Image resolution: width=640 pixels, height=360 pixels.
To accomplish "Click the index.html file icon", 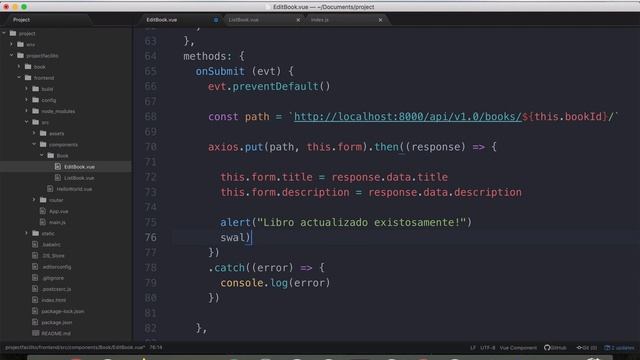I will [x=35, y=300].
